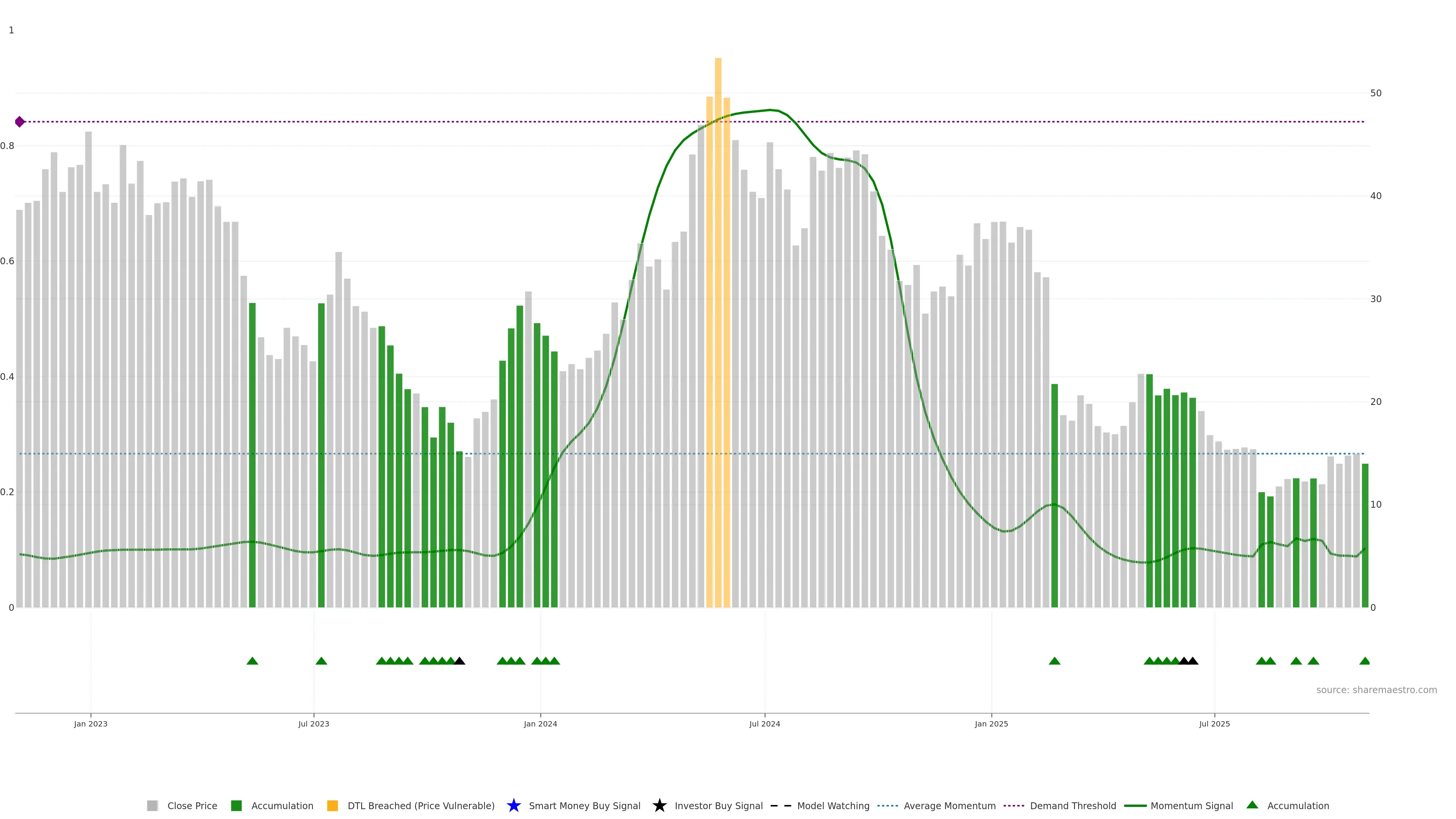The image size is (1456, 819).
Task: Click the Demand Threshold purple dotted icon
Action: pos(1014,805)
